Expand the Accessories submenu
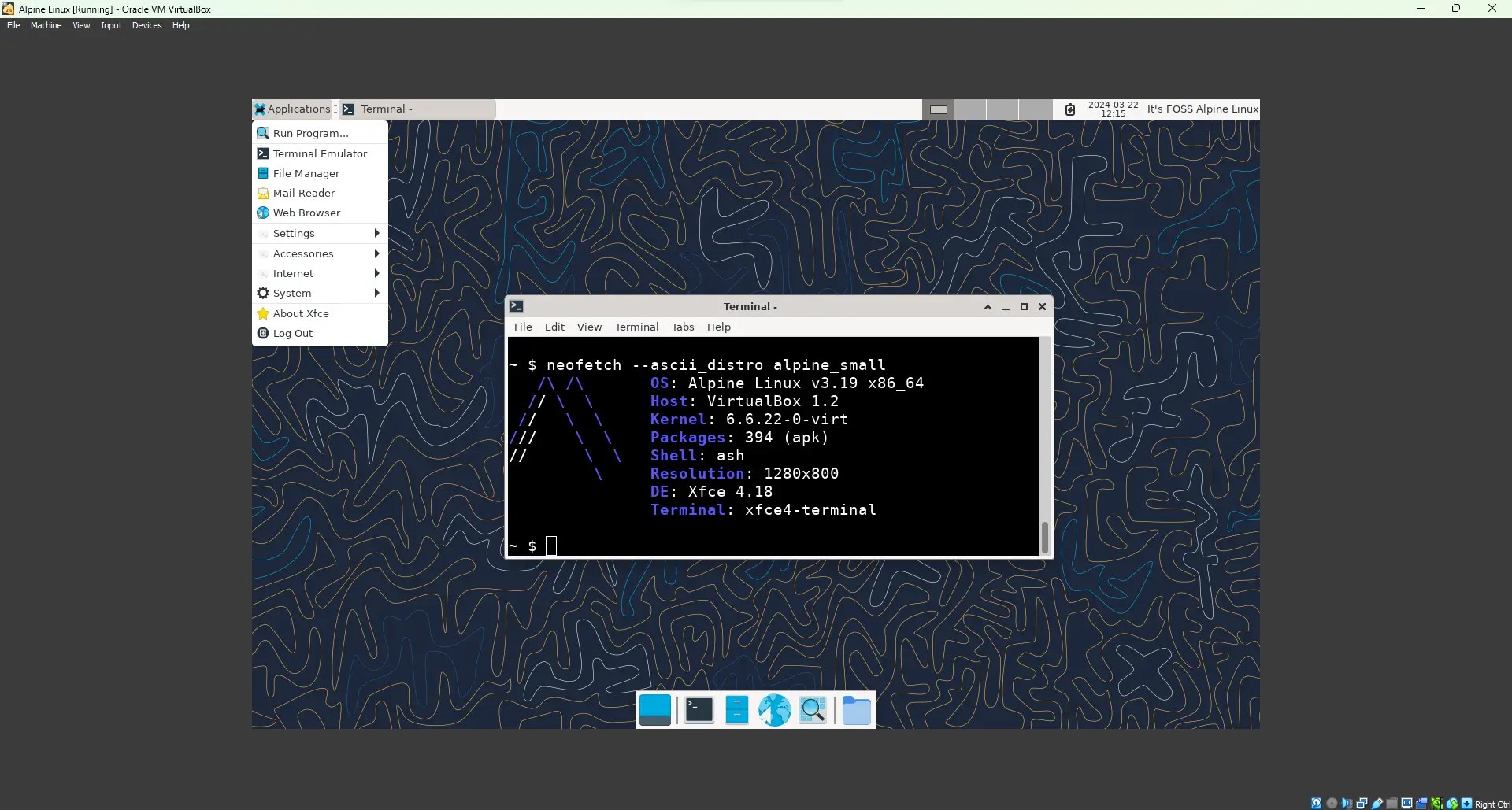This screenshot has height=810, width=1512. click(306, 253)
